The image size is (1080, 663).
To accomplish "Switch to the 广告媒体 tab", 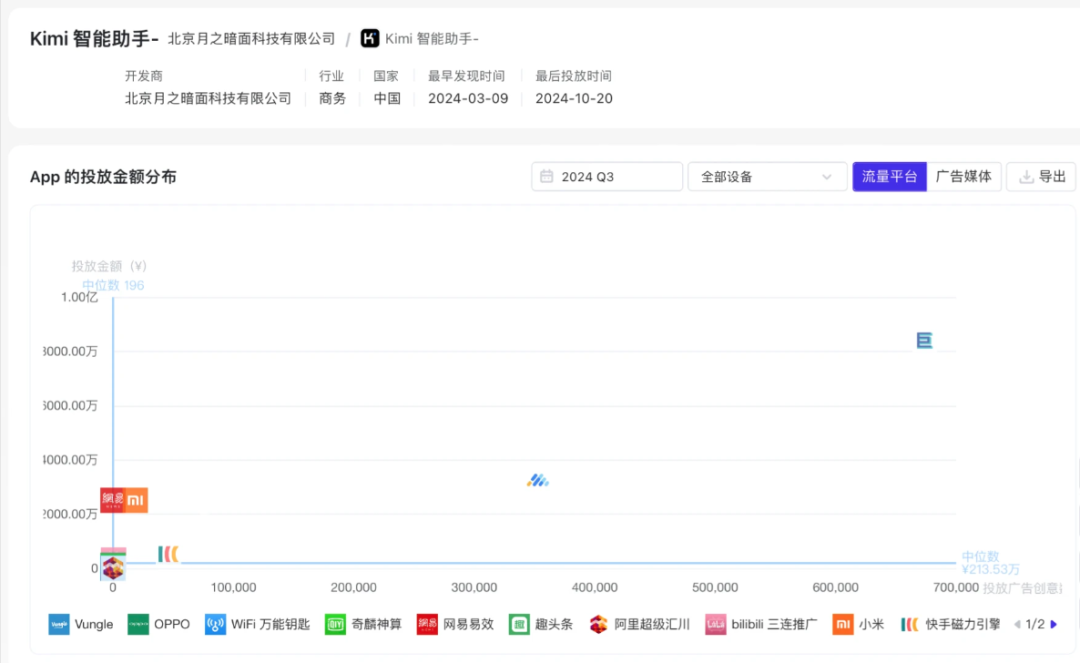I will (964, 177).
